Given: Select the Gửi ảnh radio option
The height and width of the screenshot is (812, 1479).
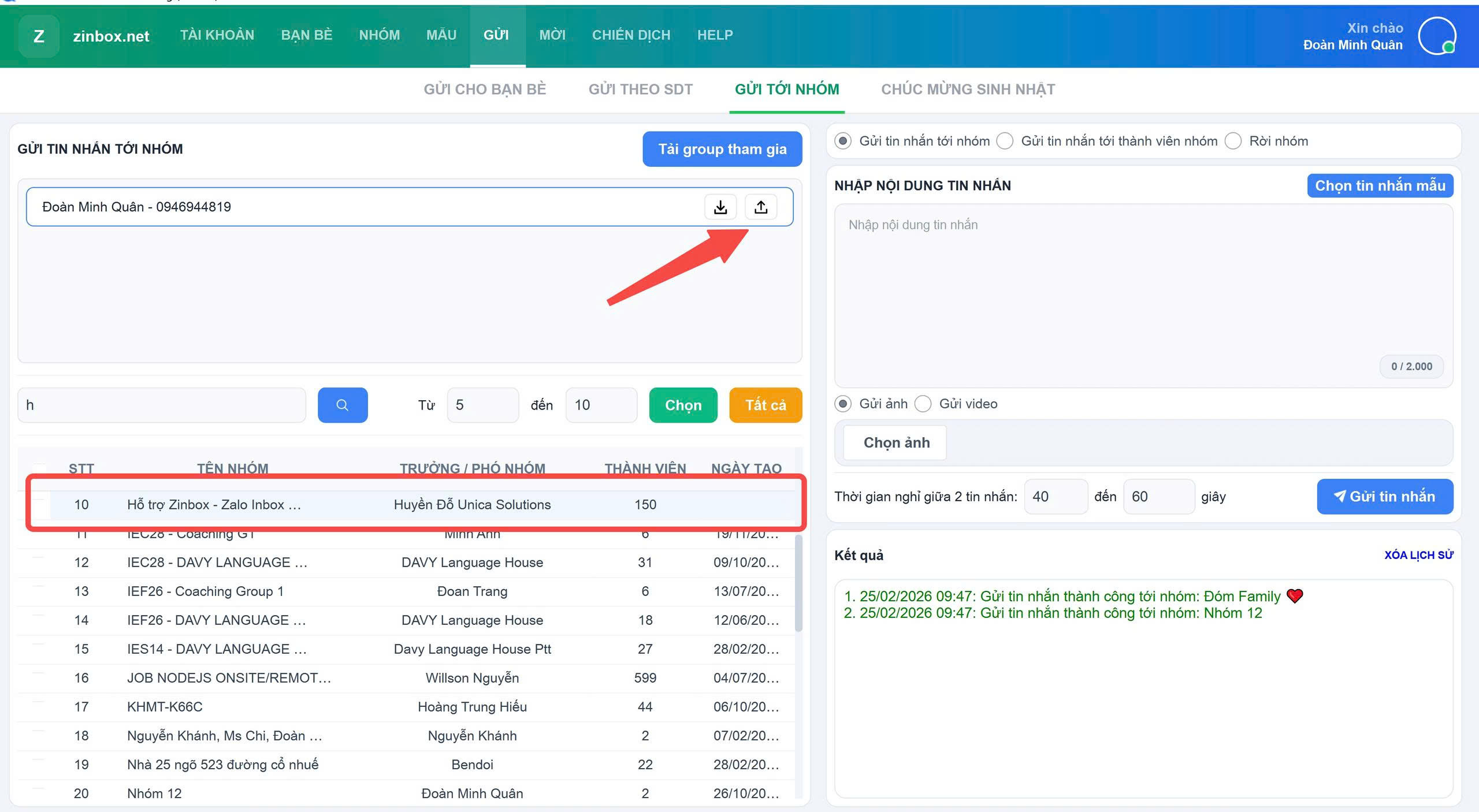Looking at the screenshot, I should (843, 404).
